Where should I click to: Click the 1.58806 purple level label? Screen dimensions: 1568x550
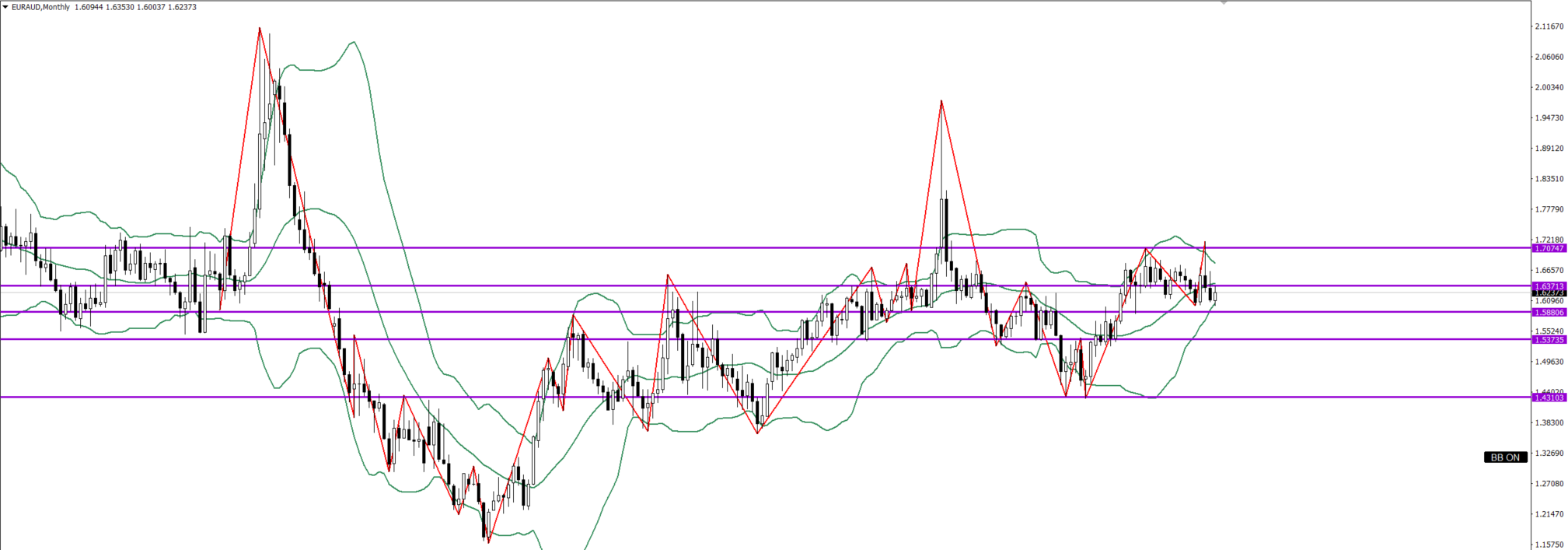coord(1549,312)
